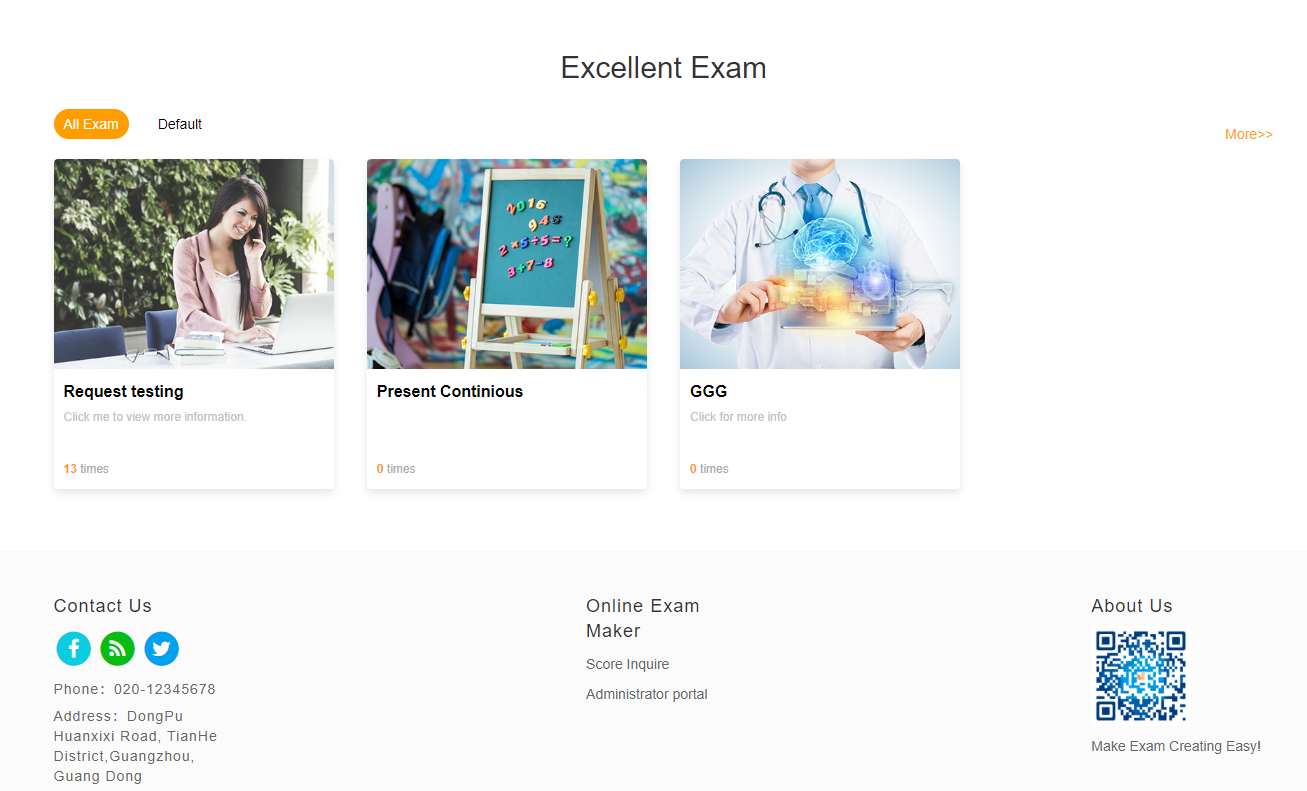1307x791 pixels.
Task: Click the 13 times count label
Action: pyautogui.click(x=86, y=469)
